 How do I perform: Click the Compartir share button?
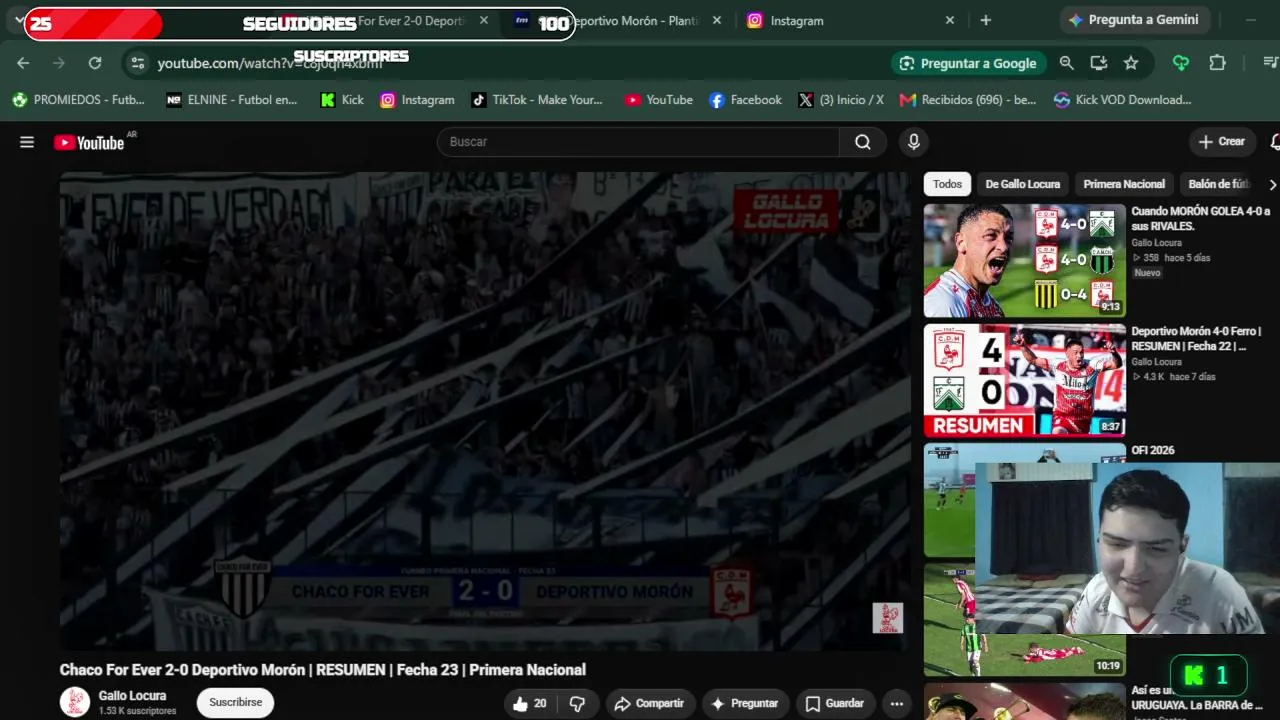(649, 703)
